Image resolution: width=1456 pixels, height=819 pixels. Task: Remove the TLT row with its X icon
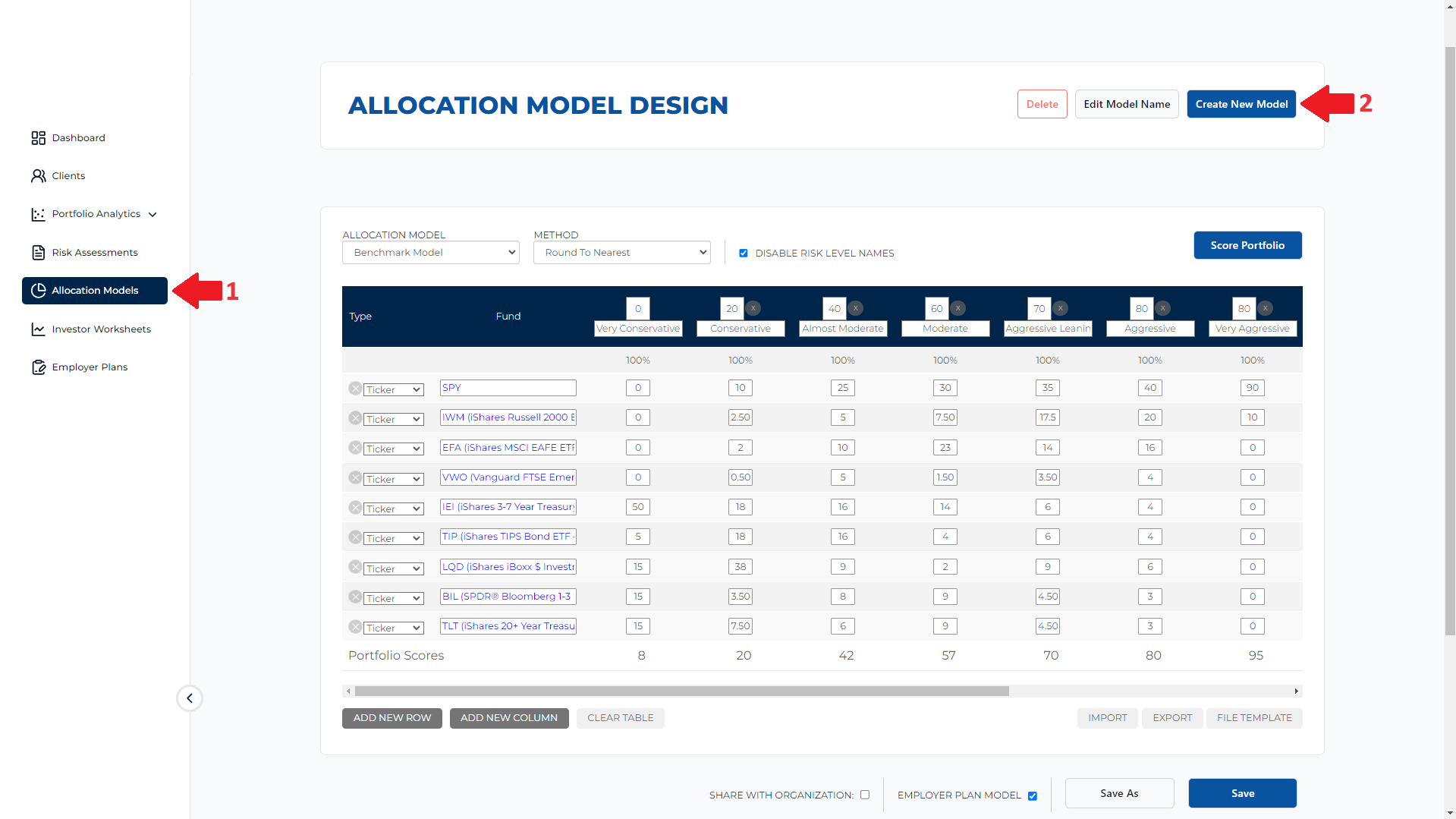[355, 627]
